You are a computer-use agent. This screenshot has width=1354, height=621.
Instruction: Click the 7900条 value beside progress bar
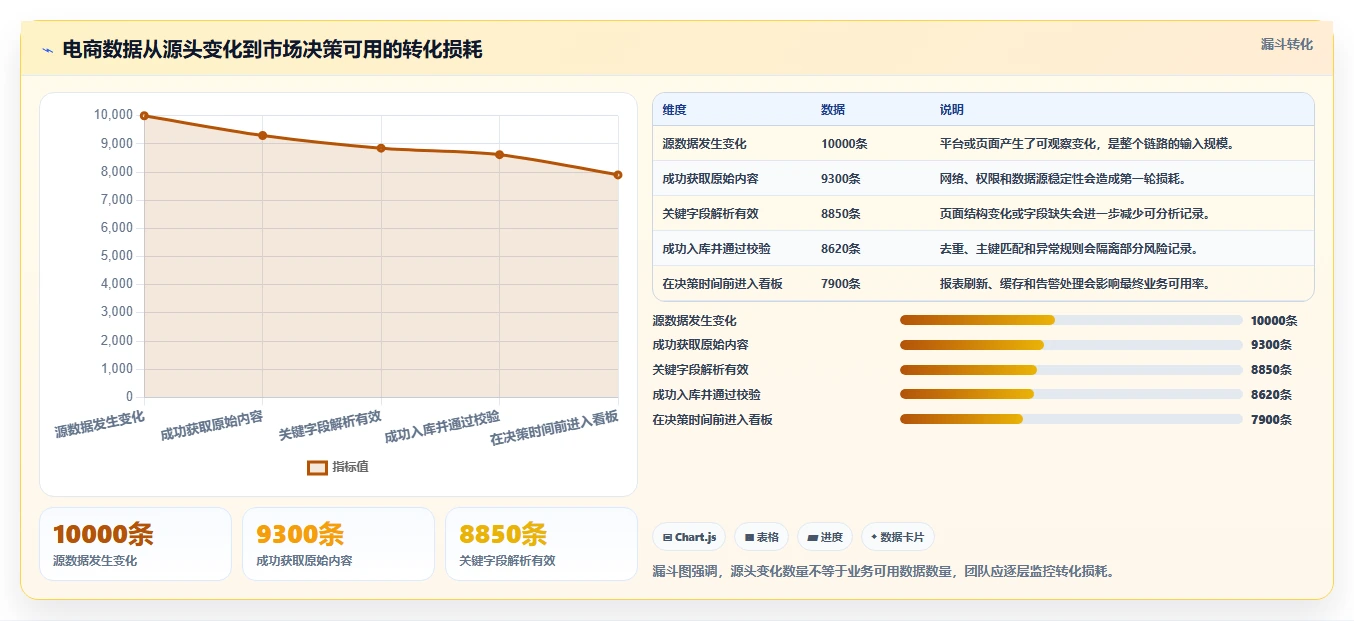(1271, 420)
